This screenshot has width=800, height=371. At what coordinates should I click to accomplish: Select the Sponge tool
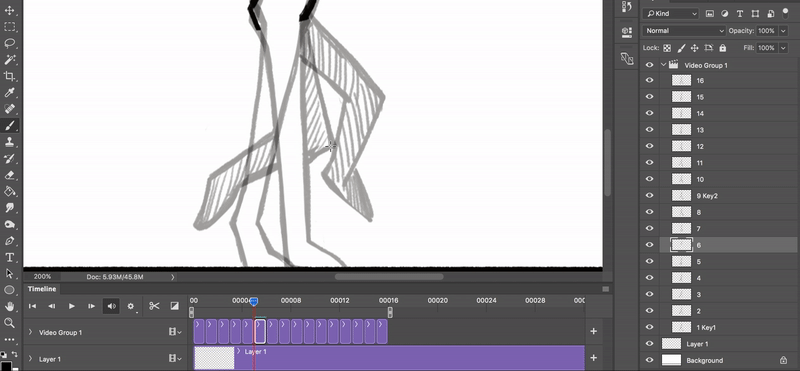coord(9,224)
